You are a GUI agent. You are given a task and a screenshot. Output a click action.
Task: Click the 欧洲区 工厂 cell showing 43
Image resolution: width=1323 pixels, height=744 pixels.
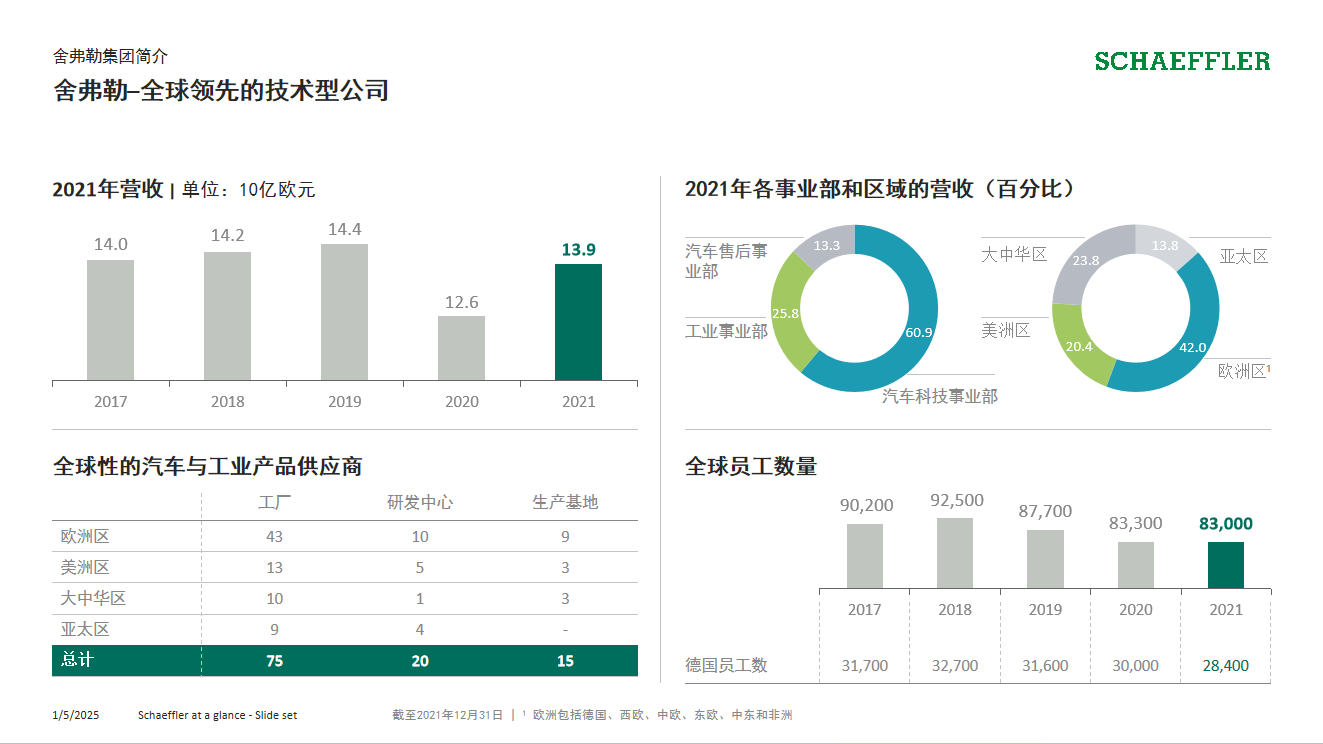(x=274, y=537)
